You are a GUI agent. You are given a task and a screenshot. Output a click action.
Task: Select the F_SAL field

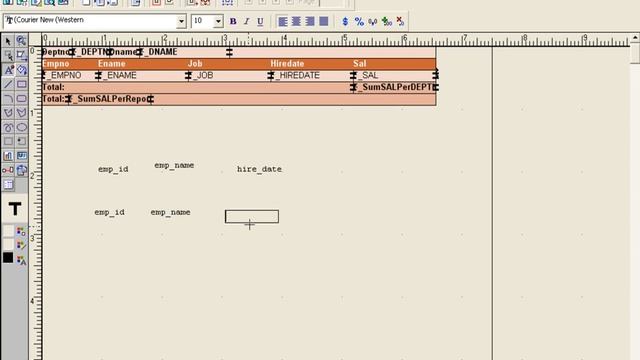click(x=395, y=76)
